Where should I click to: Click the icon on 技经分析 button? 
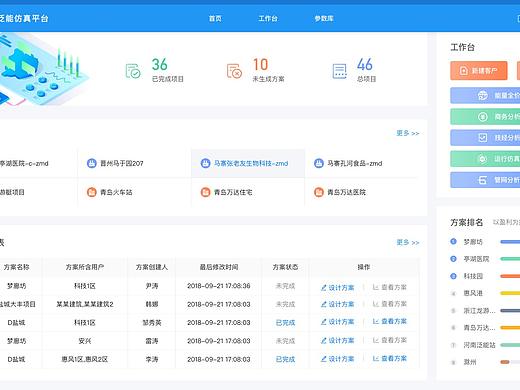point(483,138)
